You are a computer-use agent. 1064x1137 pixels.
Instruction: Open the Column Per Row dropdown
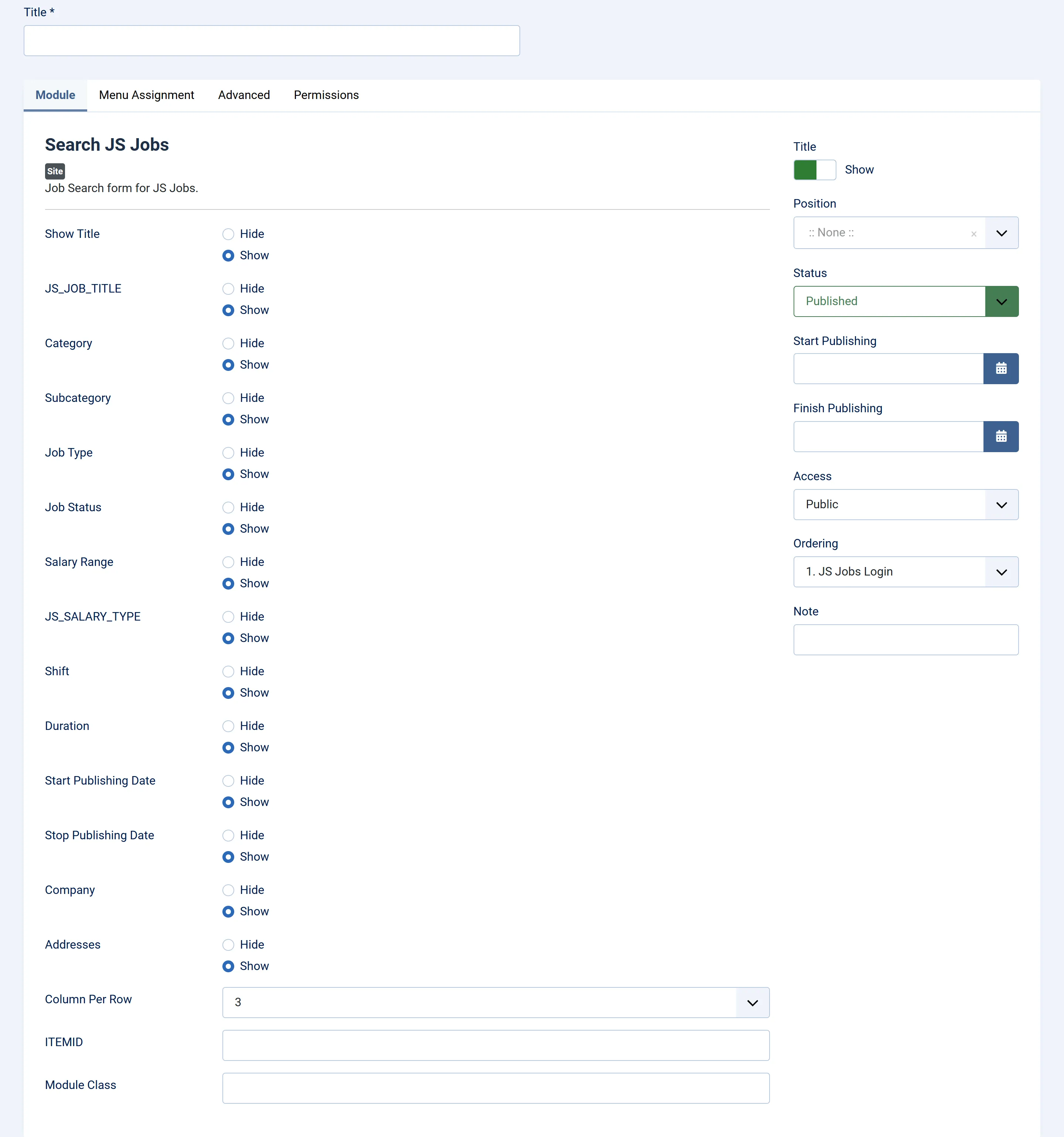pyautogui.click(x=495, y=1003)
